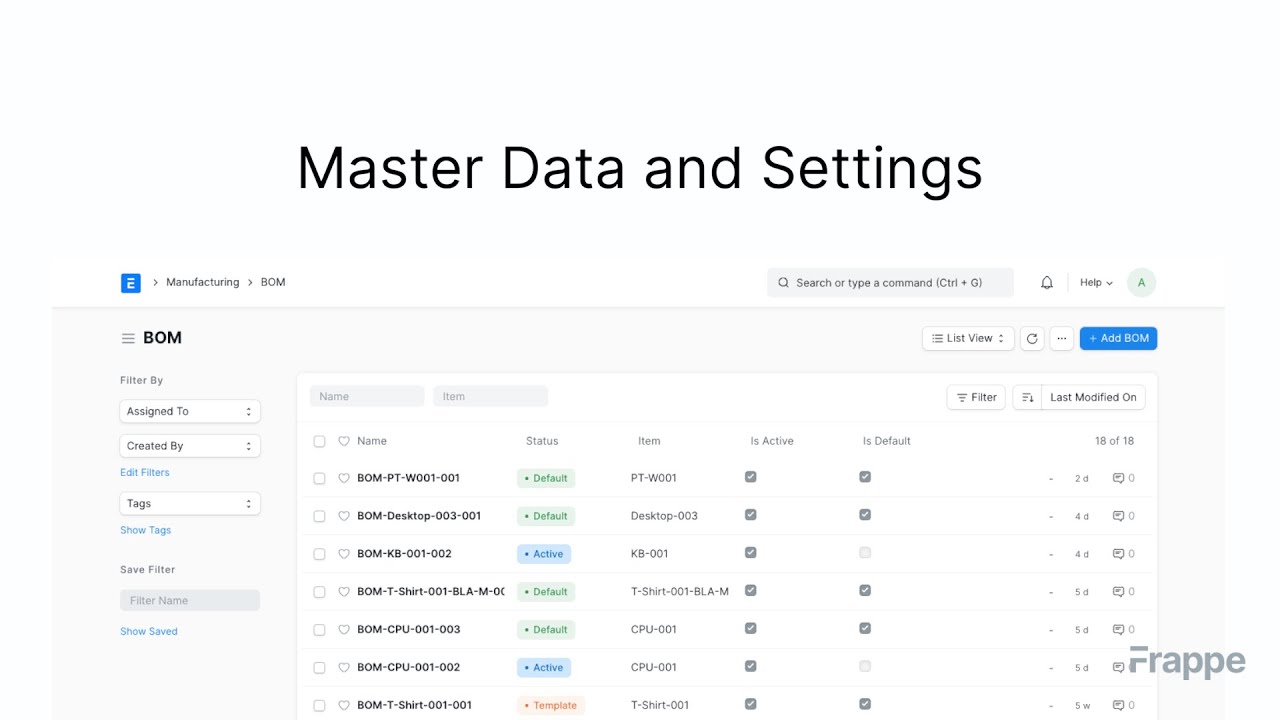Viewport: 1280px width, 720px height.
Task: Click the search or command bar
Action: tap(890, 283)
